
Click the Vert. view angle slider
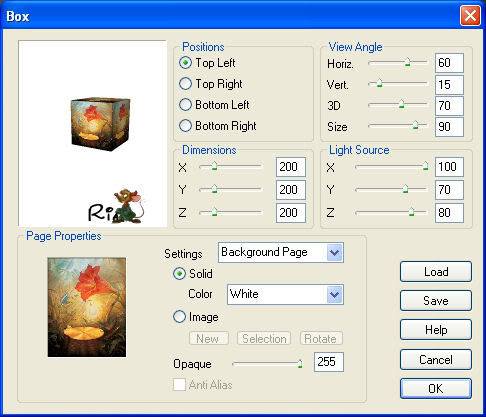point(398,84)
